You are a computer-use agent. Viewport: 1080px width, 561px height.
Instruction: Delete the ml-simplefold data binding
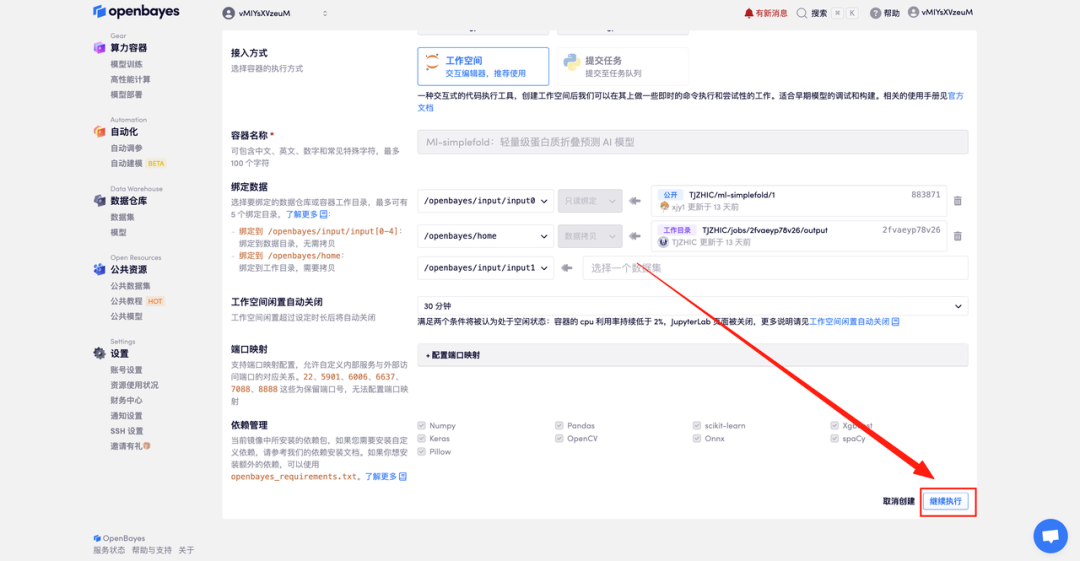[x=957, y=201]
